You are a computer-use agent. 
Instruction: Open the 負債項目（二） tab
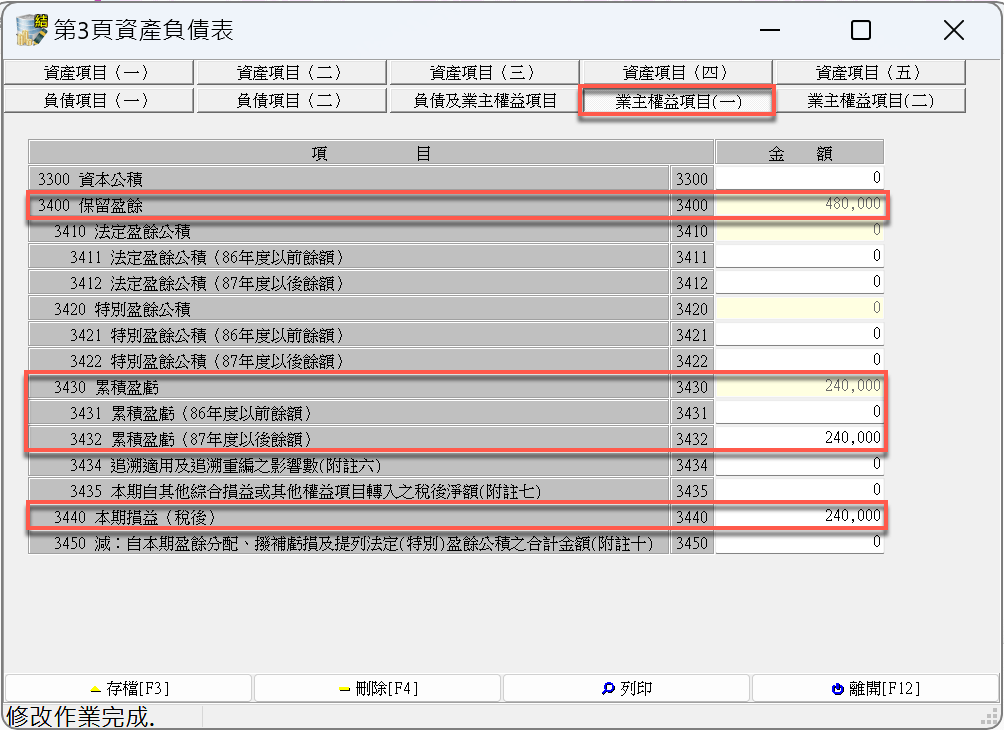click(x=291, y=101)
